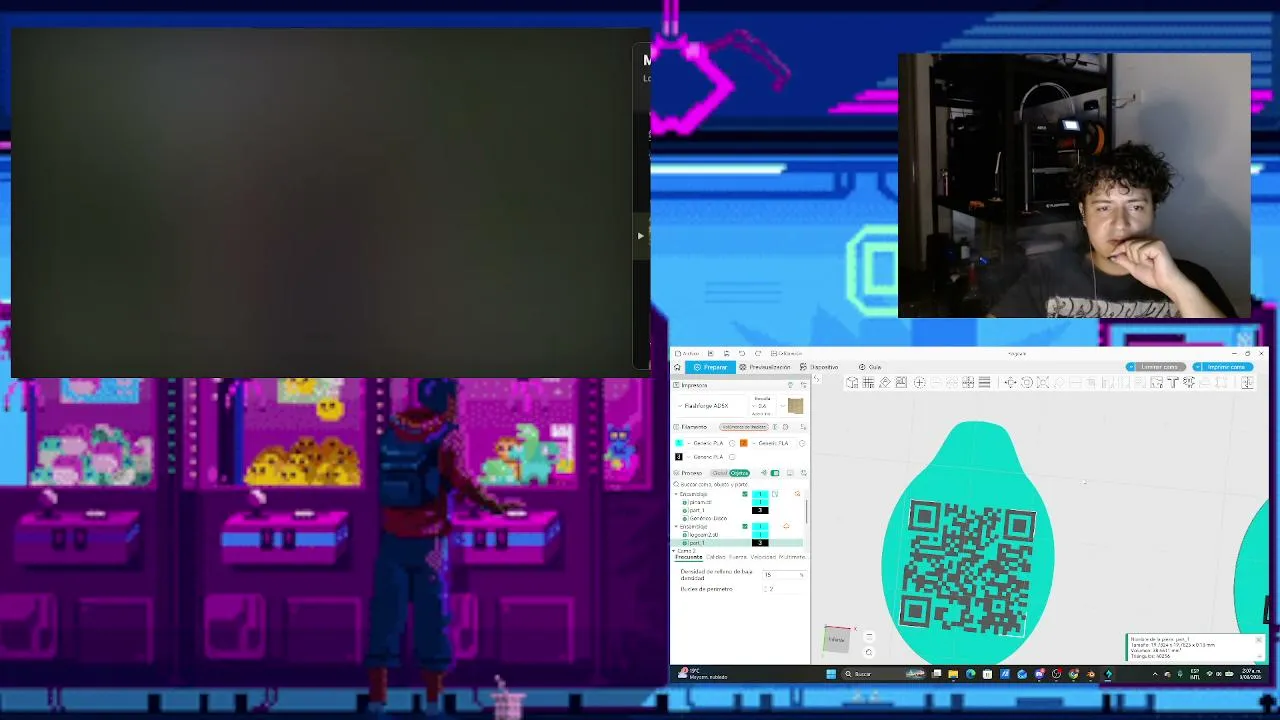1280x720 pixels.
Task: Click the Laminar cama button
Action: (x=1162, y=367)
